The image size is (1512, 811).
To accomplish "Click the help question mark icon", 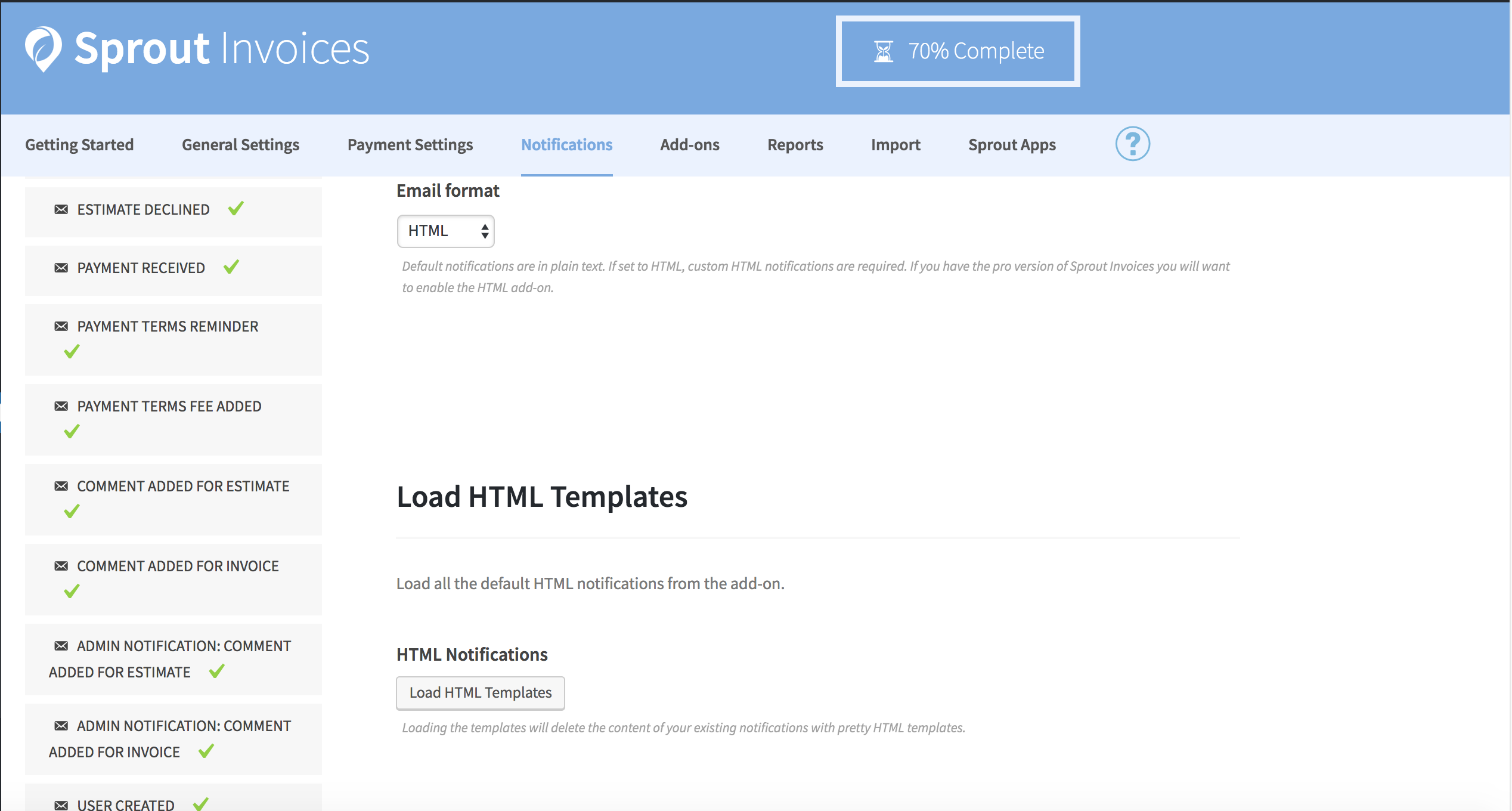I will point(1132,144).
